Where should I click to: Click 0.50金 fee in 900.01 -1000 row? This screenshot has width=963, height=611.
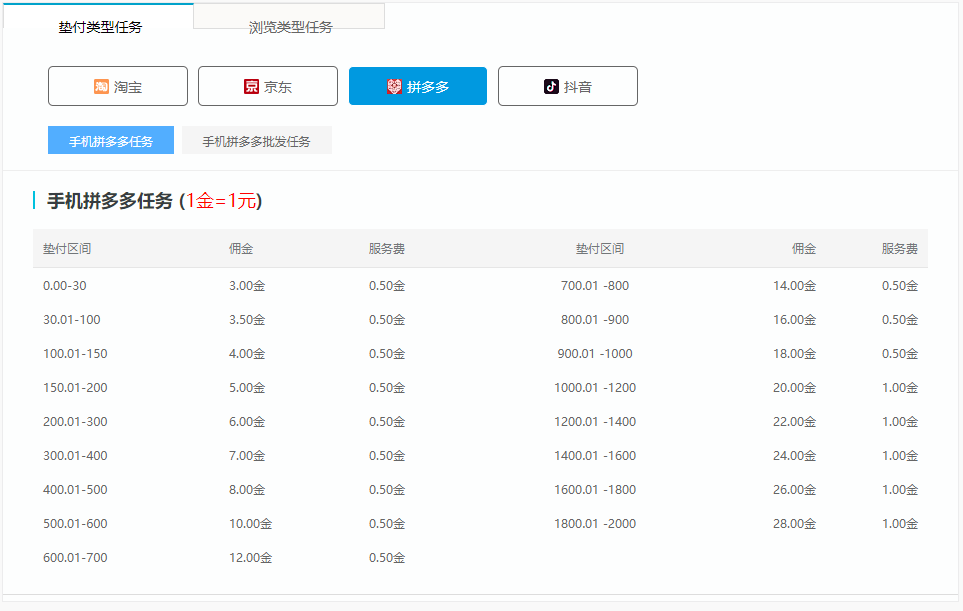(900, 354)
